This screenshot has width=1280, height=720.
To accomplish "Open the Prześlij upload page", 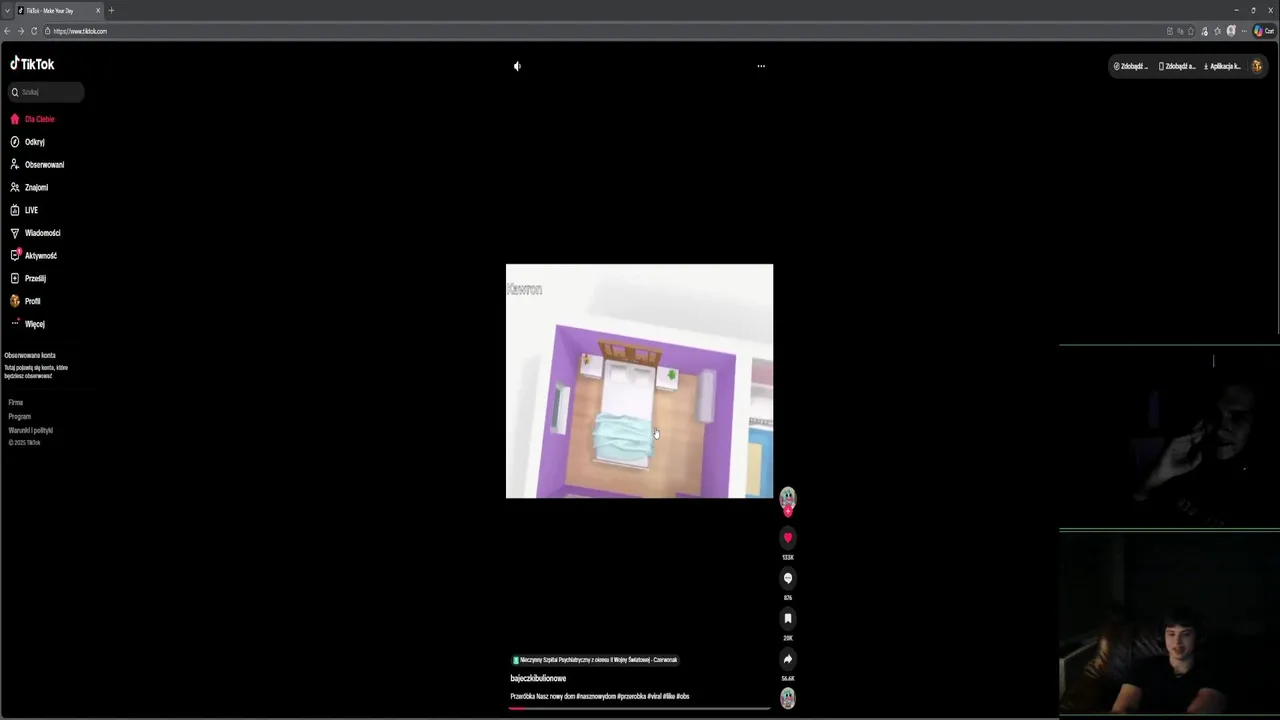I will coord(28,278).
